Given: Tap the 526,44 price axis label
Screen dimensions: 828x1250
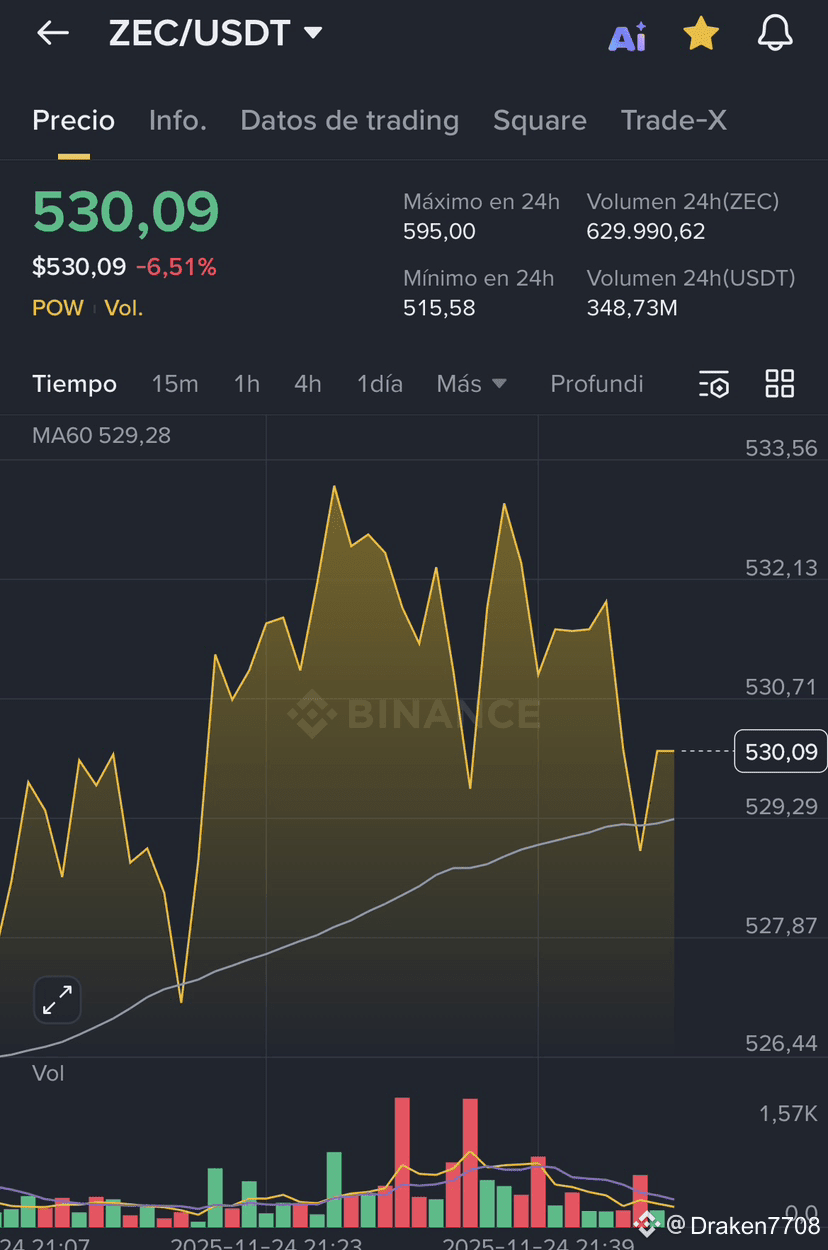Looking at the screenshot, I should click(781, 1044).
